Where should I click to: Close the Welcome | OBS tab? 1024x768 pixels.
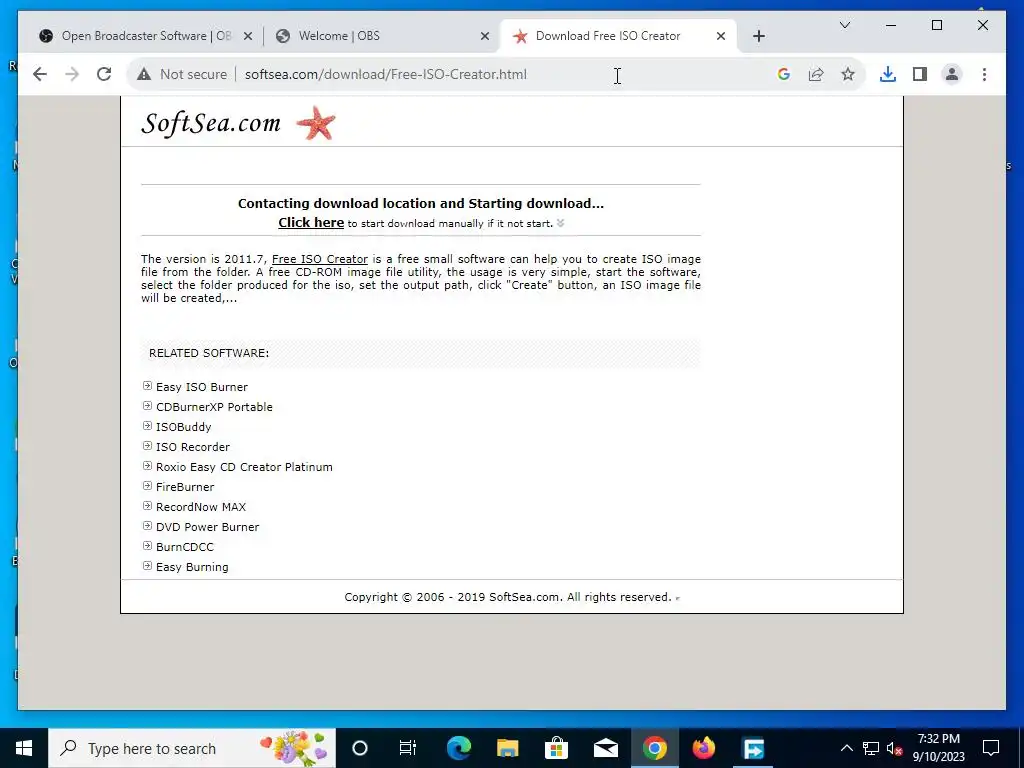pos(485,37)
